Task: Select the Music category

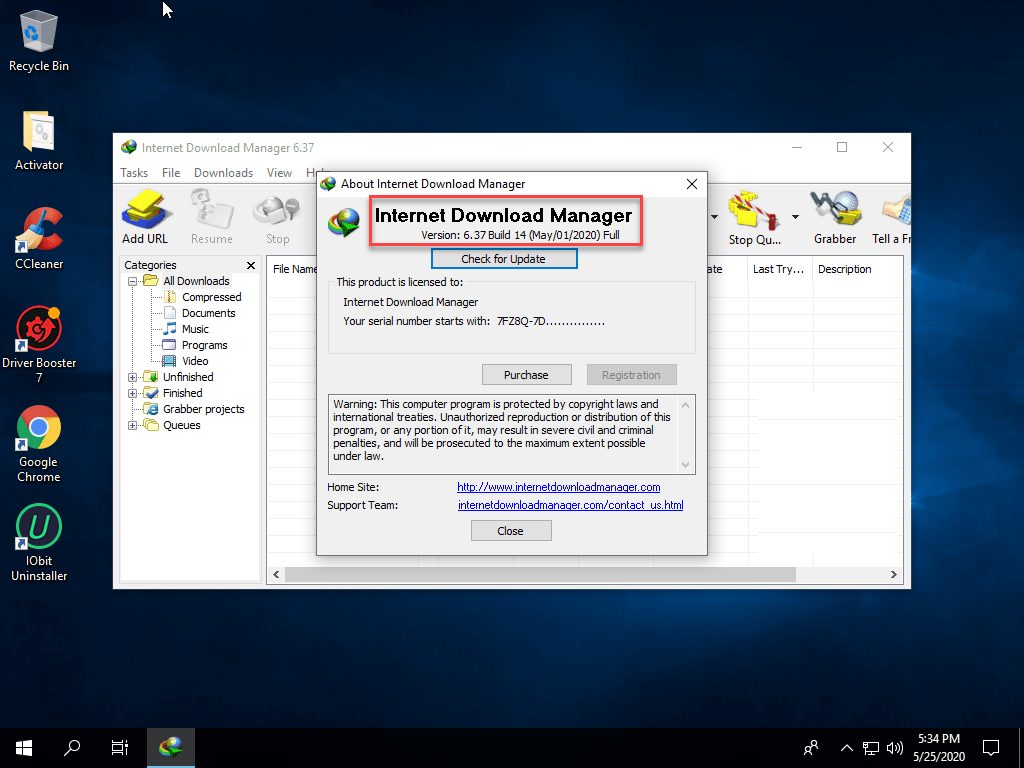Action: point(195,329)
